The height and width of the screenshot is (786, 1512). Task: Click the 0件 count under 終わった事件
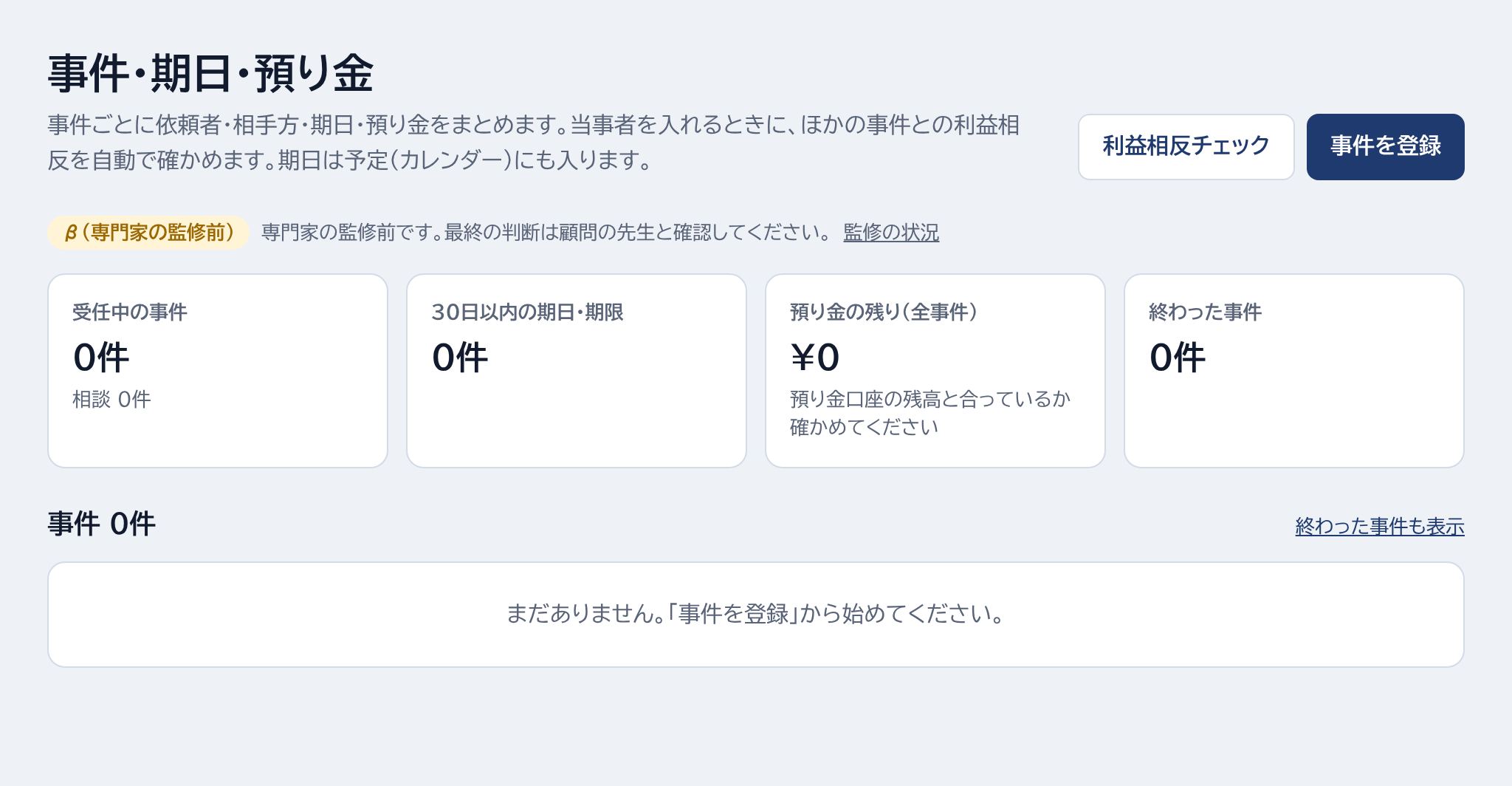(x=1178, y=358)
